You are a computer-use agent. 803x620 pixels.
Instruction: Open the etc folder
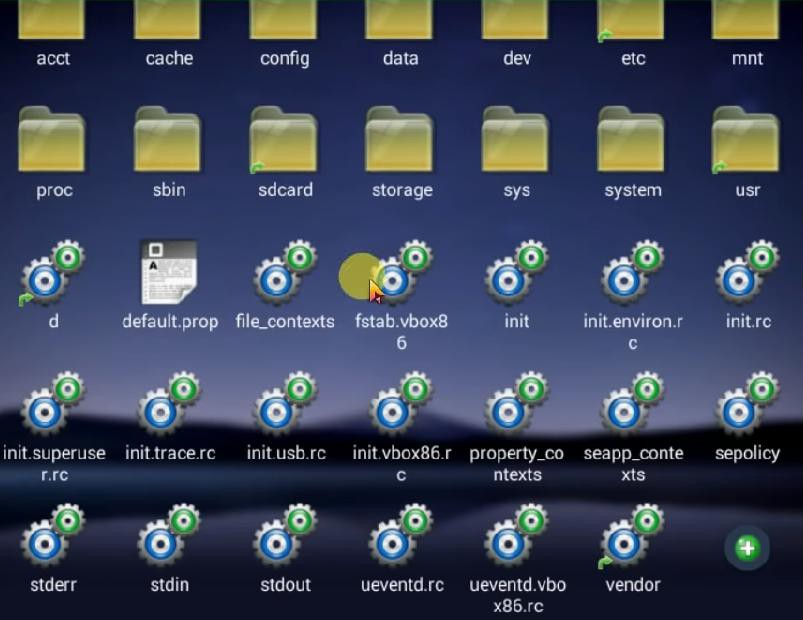point(632,22)
